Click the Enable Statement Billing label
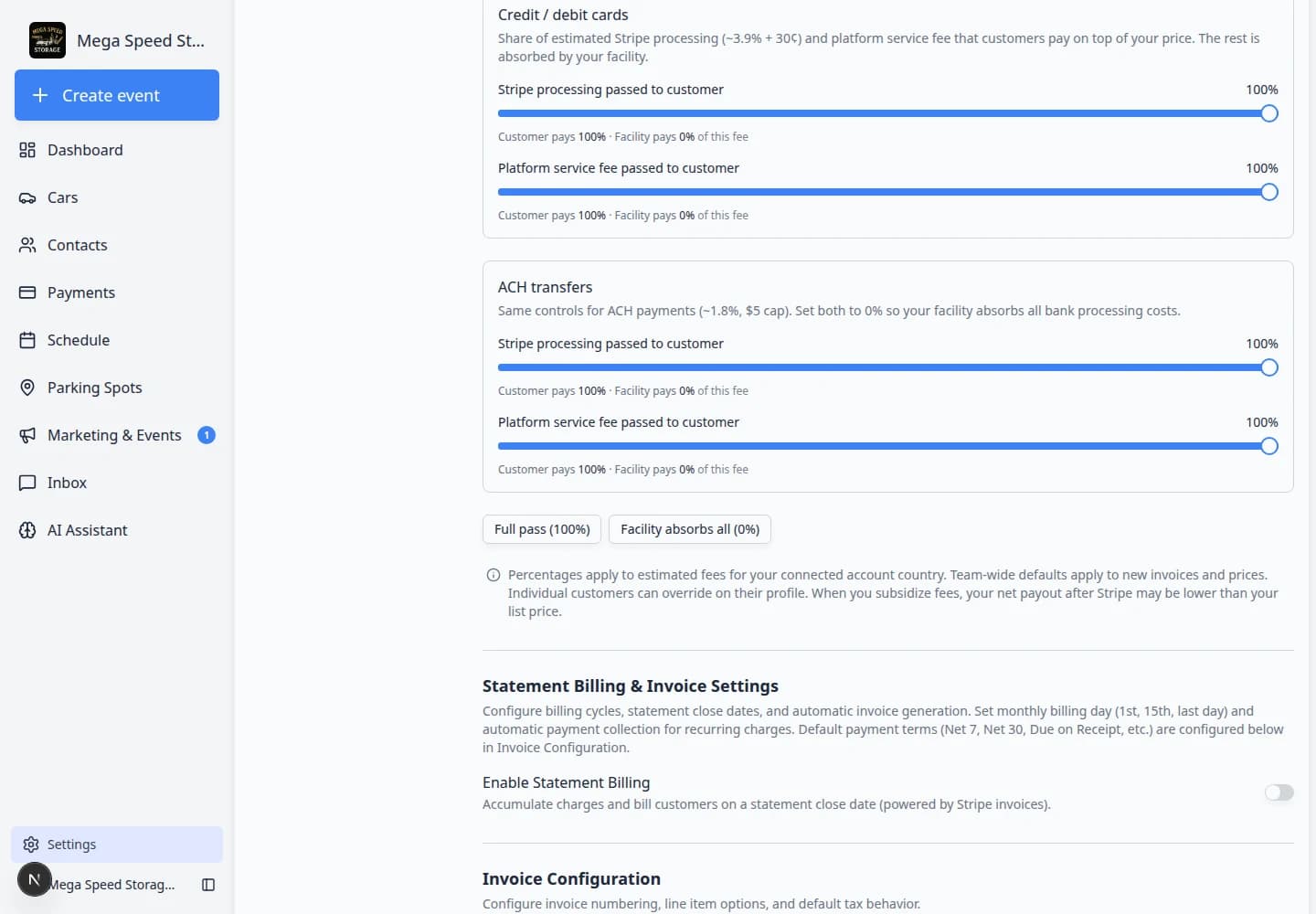 tap(567, 782)
